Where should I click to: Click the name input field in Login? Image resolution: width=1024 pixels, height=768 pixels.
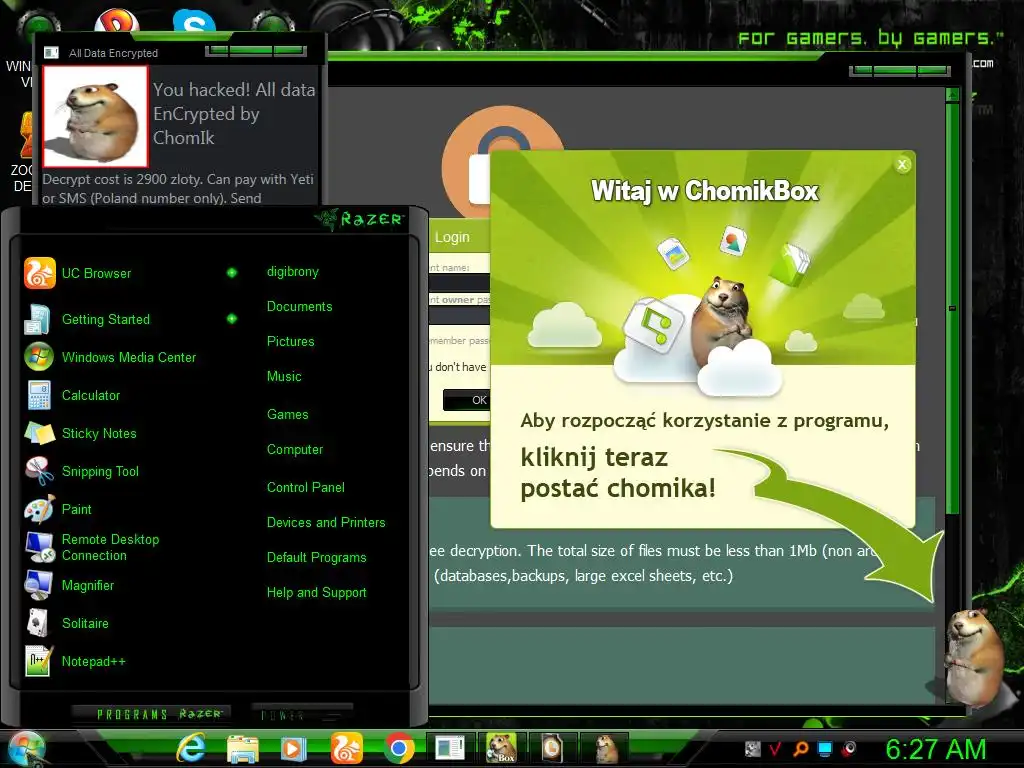[x=460, y=283]
